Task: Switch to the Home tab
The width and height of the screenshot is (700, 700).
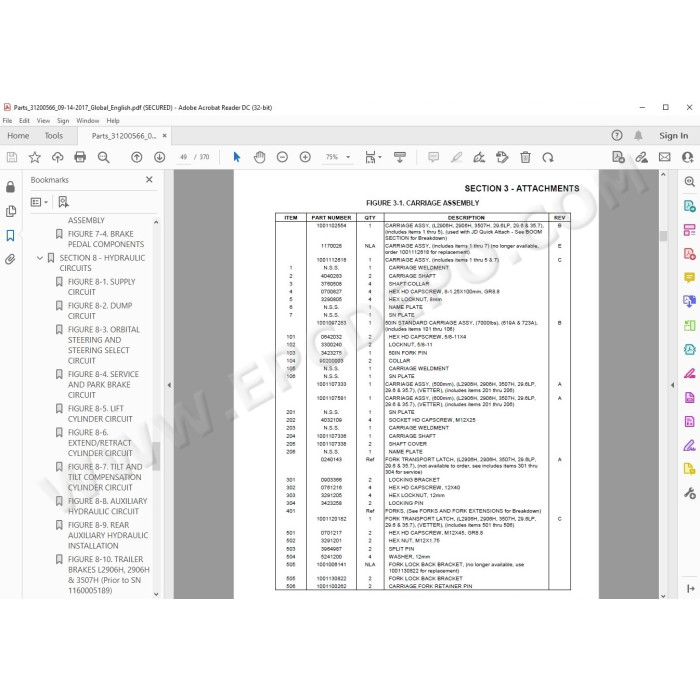Action: [18, 135]
